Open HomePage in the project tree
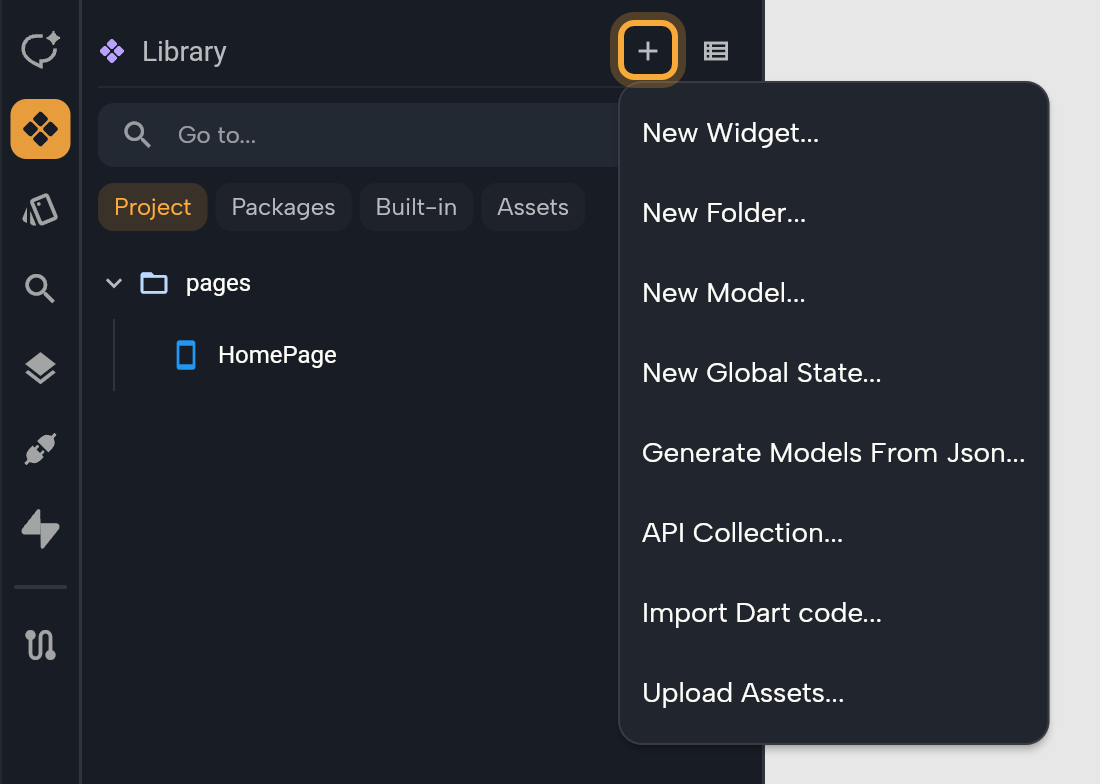The image size is (1100, 784). pos(277,355)
